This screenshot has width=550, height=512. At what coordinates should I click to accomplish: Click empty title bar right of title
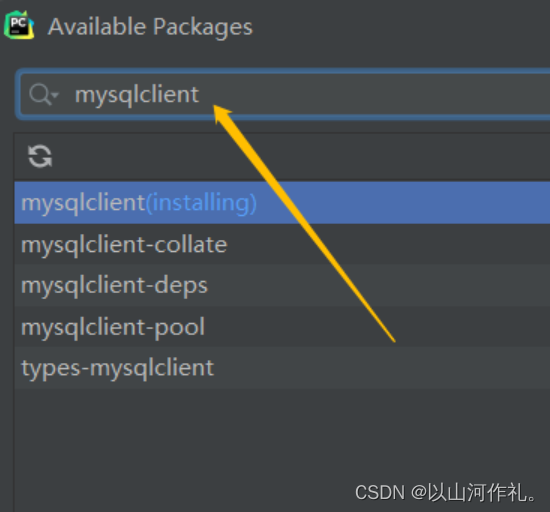[400, 27]
